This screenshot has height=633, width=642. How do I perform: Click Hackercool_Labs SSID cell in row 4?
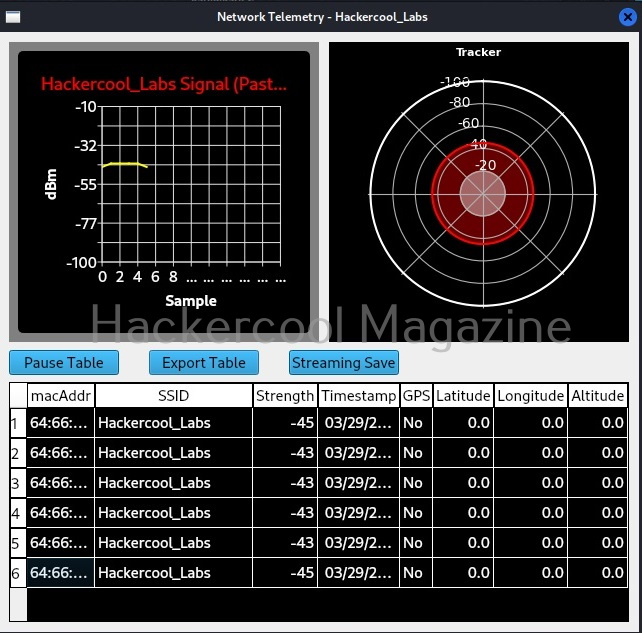tap(174, 513)
